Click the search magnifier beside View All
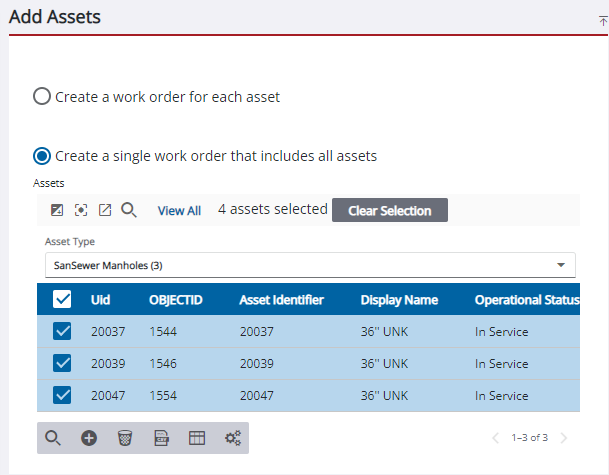The width and height of the screenshot is (609, 475). (x=128, y=210)
